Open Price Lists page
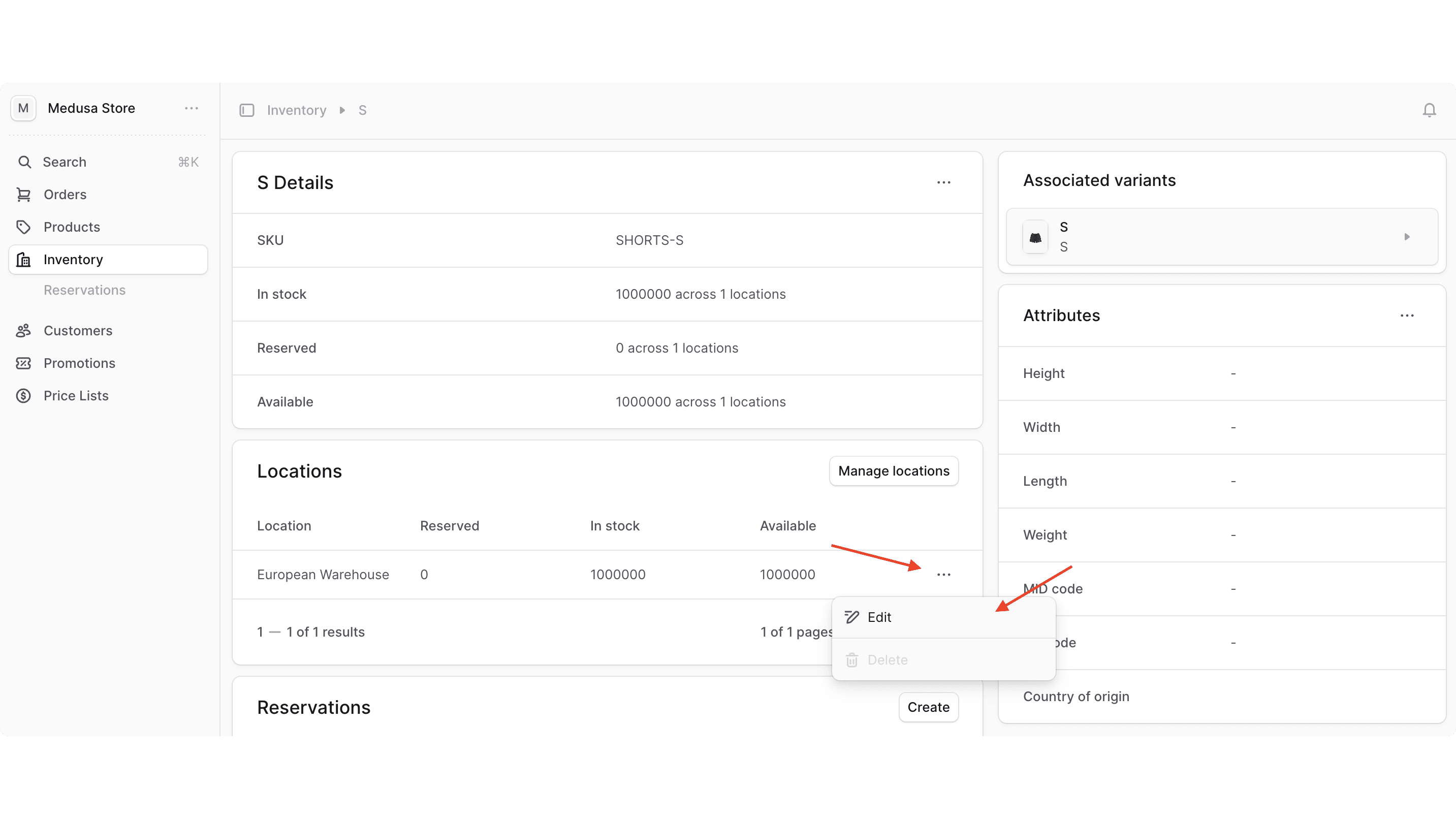Screen dimensions: 1456x819 point(76,396)
